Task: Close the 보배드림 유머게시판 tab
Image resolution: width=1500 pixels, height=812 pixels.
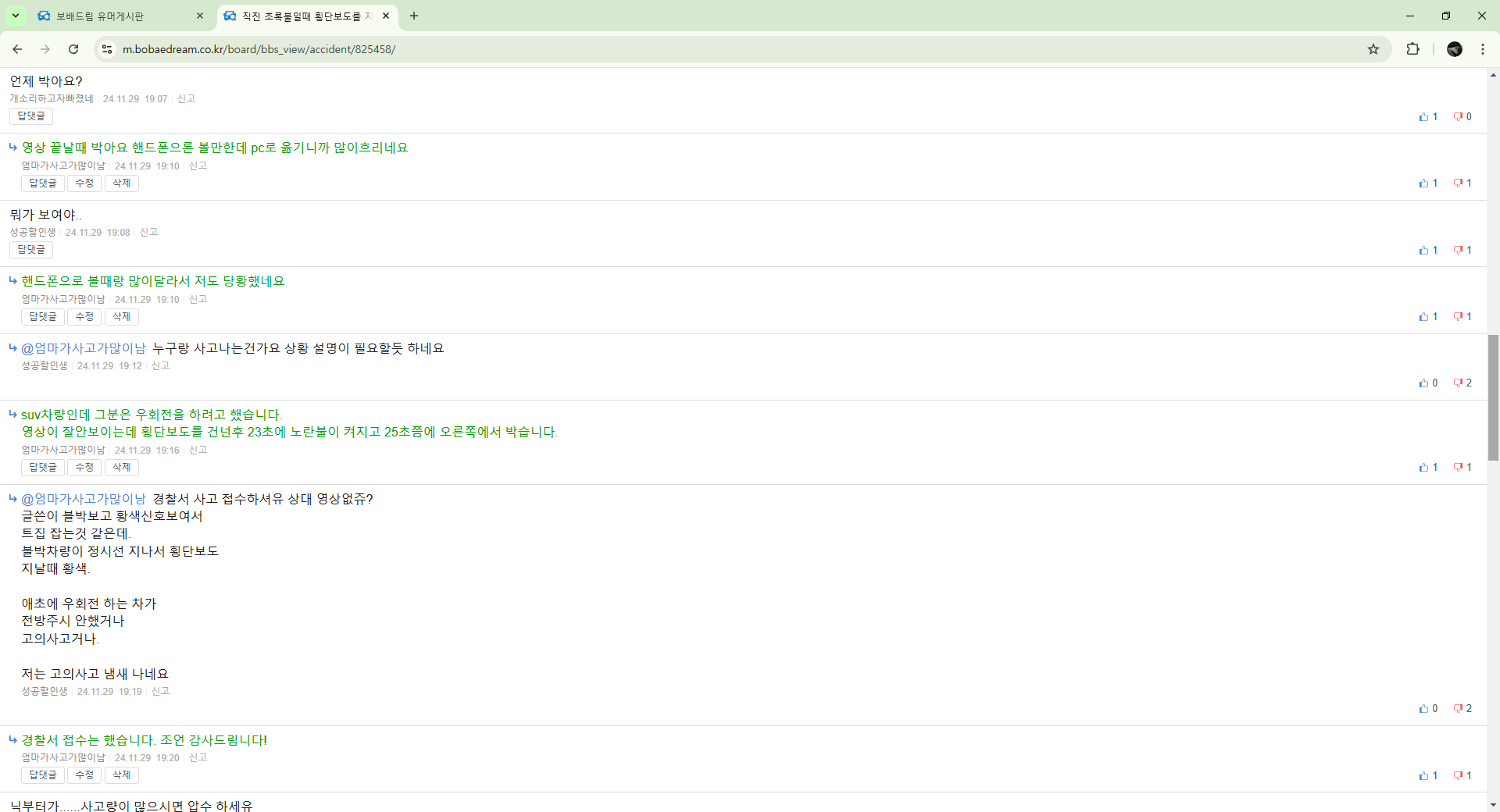Action: pos(200,16)
